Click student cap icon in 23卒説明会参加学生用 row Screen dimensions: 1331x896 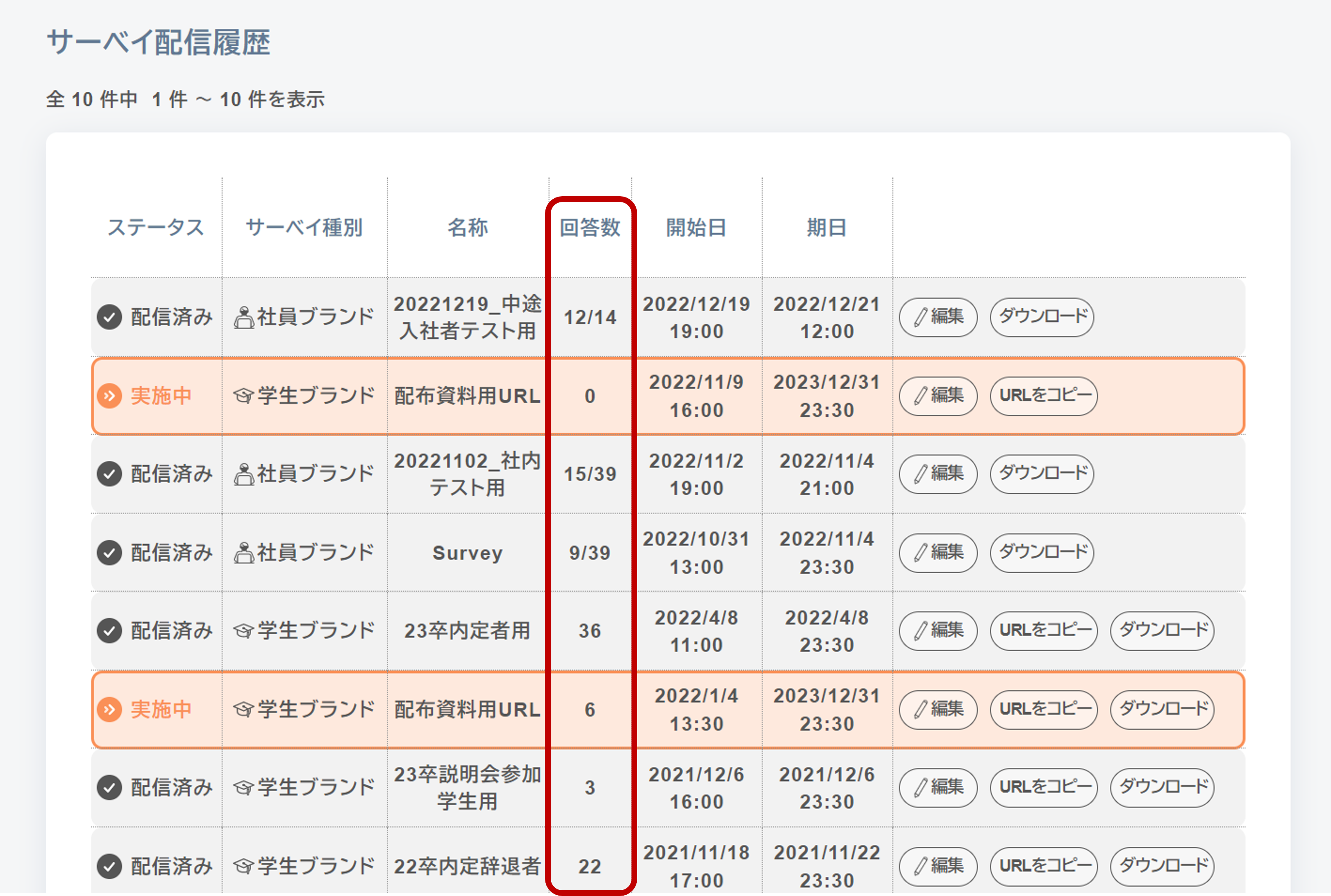click(243, 787)
